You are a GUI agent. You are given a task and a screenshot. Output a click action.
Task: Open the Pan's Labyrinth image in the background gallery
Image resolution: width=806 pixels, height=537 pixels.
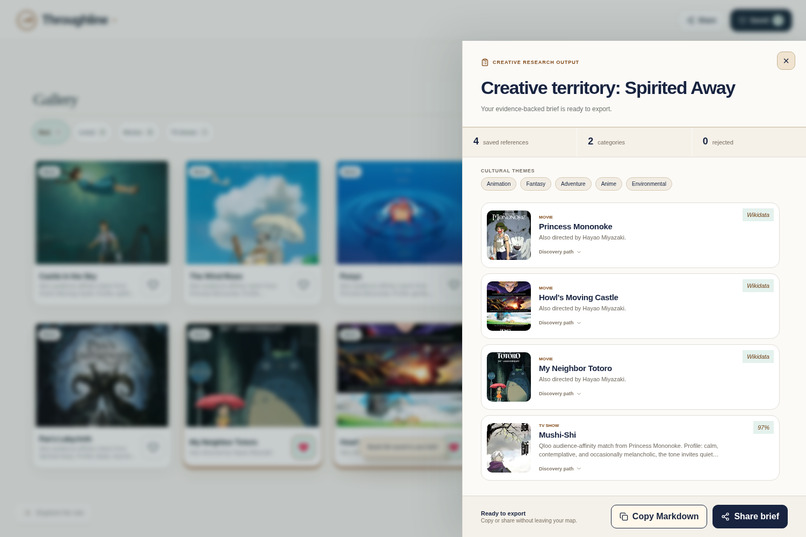tap(102, 375)
